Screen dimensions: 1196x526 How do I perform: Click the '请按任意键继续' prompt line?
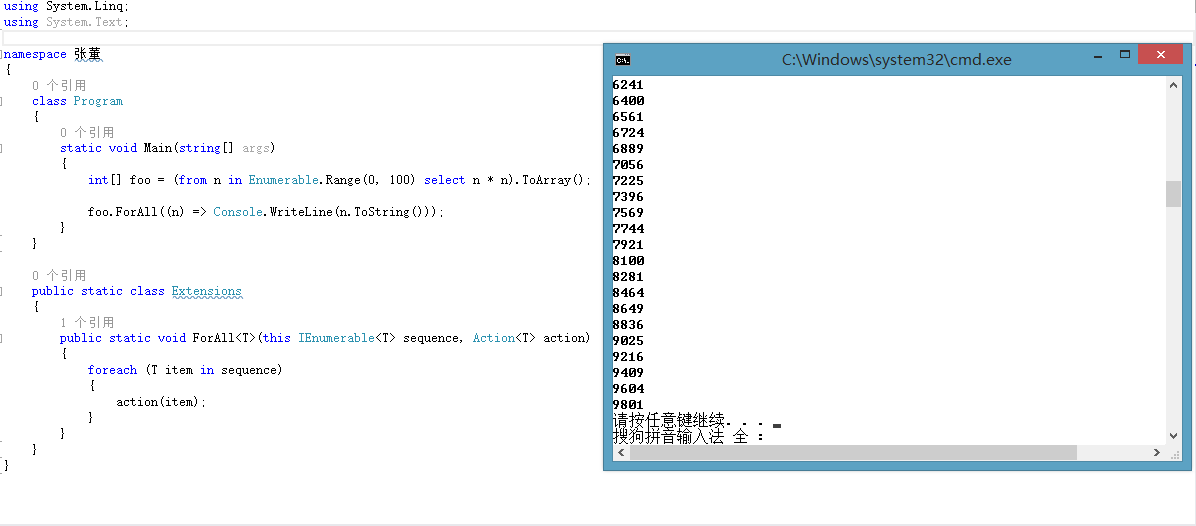pyautogui.click(x=696, y=421)
